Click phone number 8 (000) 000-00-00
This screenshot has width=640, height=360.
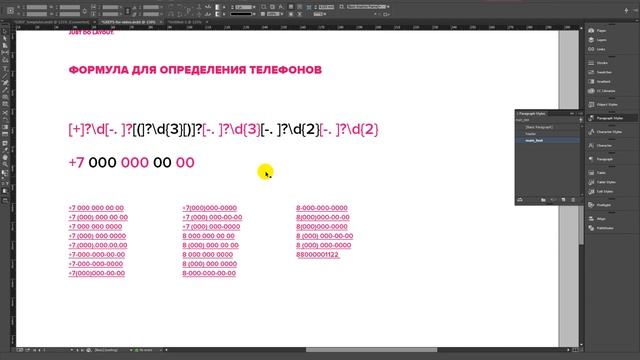[x=324, y=236]
